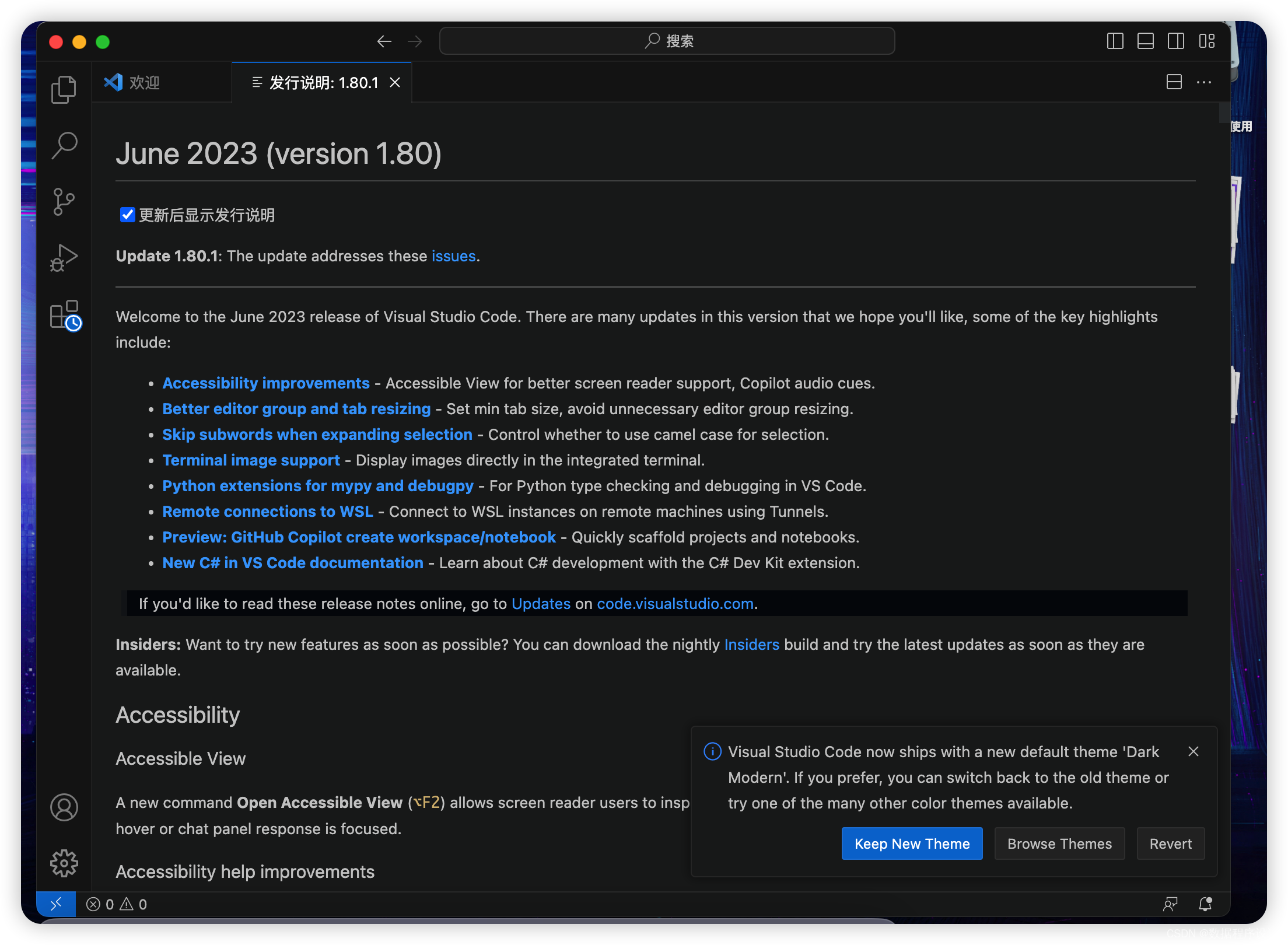Close the release notes 1.80.1 tab
The width and height of the screenshot is (1288, 945).
395,82
